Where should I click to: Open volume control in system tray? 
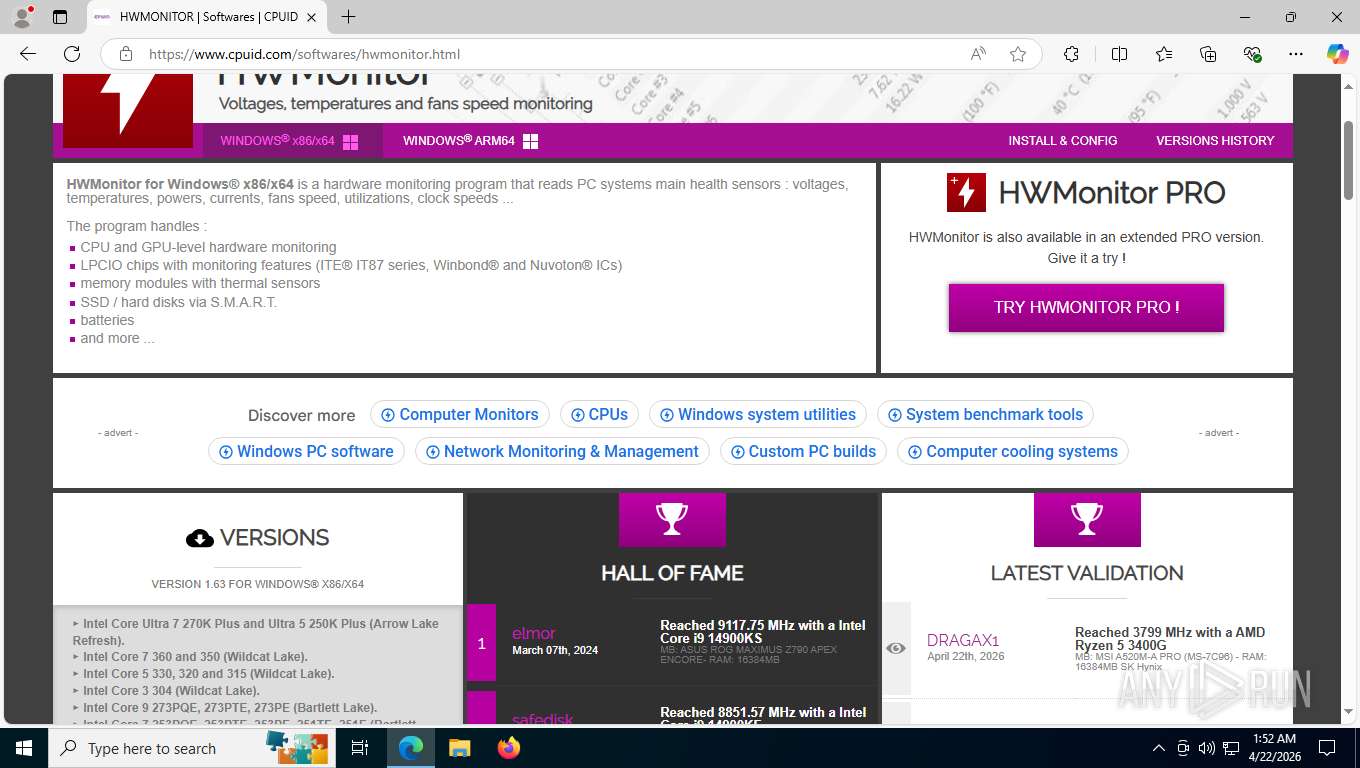point(1206,748)
